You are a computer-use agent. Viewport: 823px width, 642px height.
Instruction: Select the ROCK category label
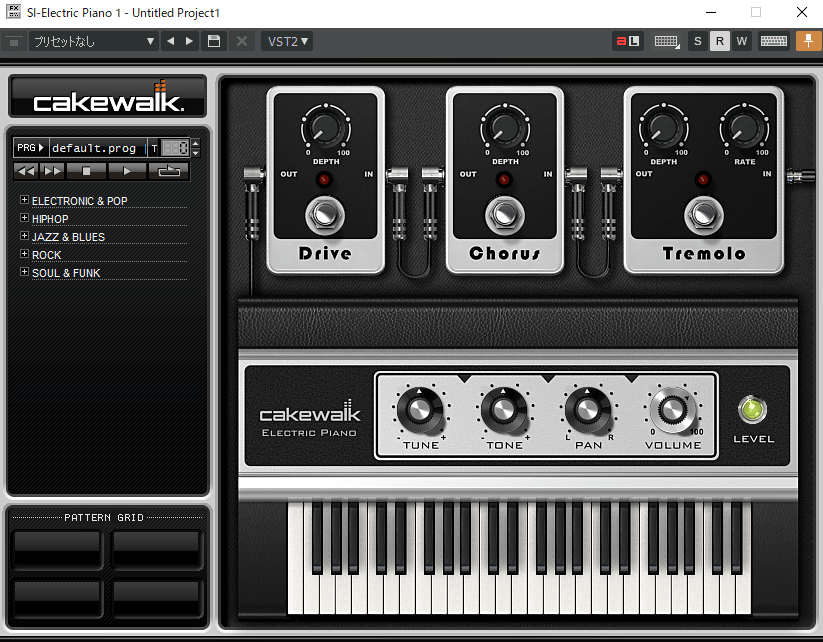pos(47,255)
